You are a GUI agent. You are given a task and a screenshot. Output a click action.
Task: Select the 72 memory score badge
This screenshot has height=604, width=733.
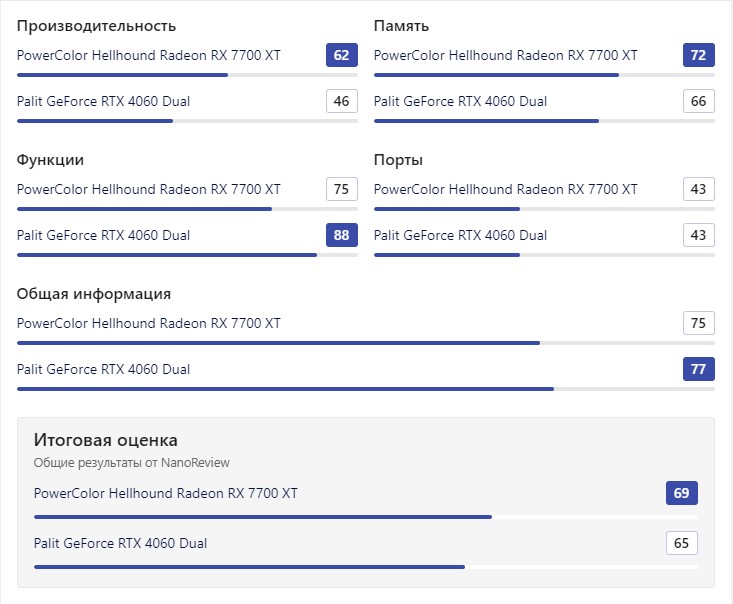click(698, 55)
